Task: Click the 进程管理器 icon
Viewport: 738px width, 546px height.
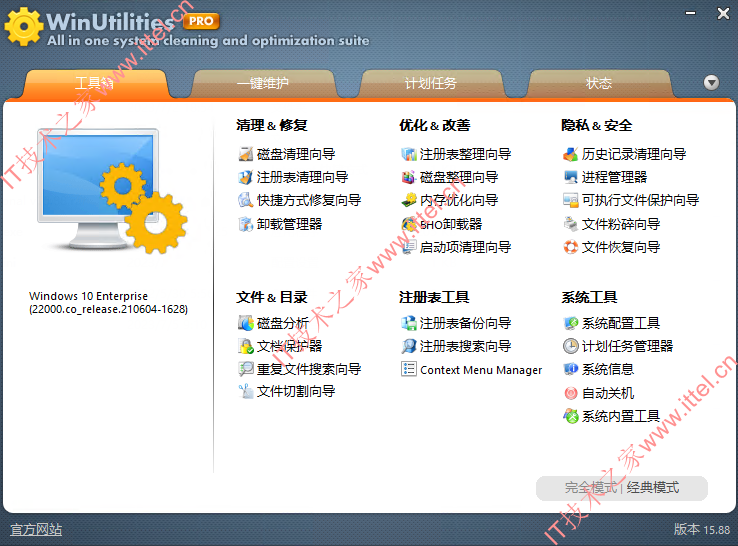Action: tap(570, 177)
